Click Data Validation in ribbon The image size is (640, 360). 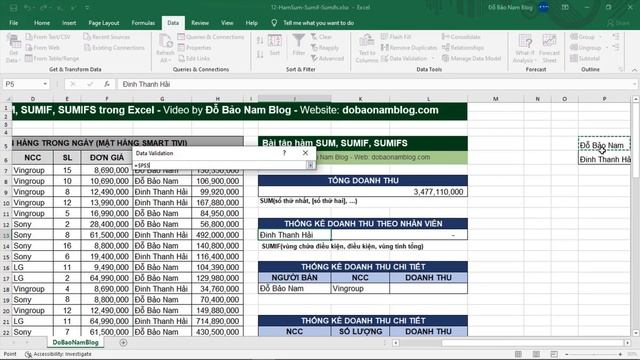[x=404, y=58]
